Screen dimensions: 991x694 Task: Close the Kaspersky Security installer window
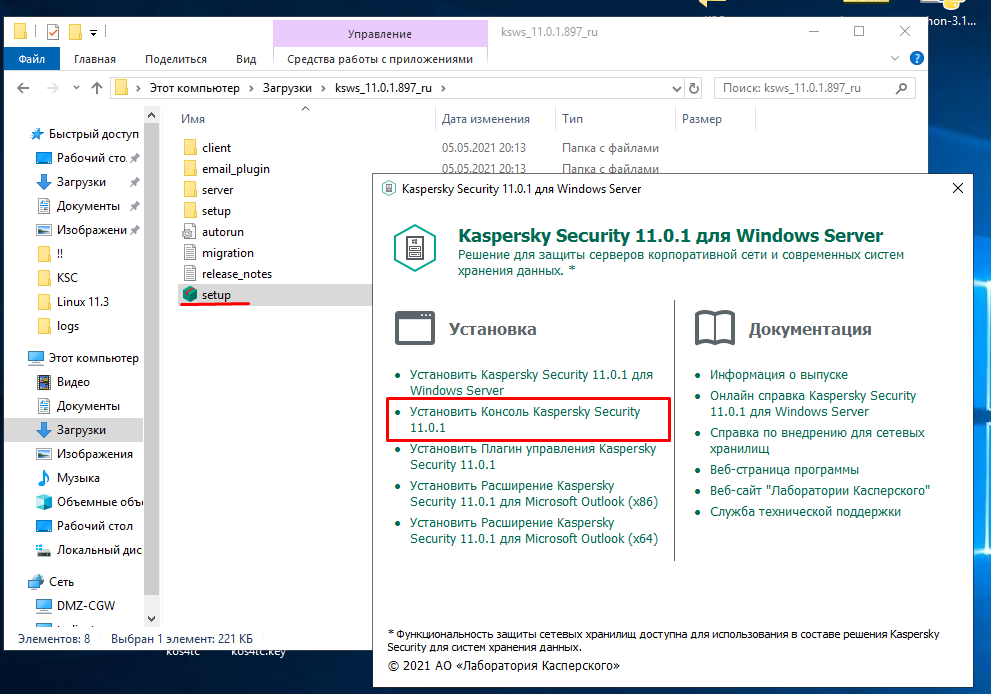point(958,188)
